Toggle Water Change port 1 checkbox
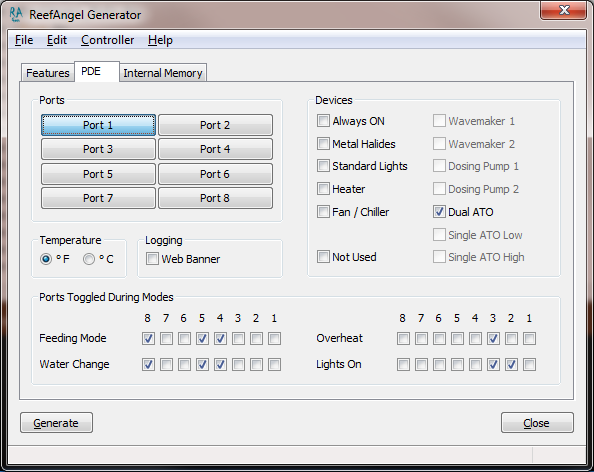Screen dimensions: 594x472 [274, 364]
